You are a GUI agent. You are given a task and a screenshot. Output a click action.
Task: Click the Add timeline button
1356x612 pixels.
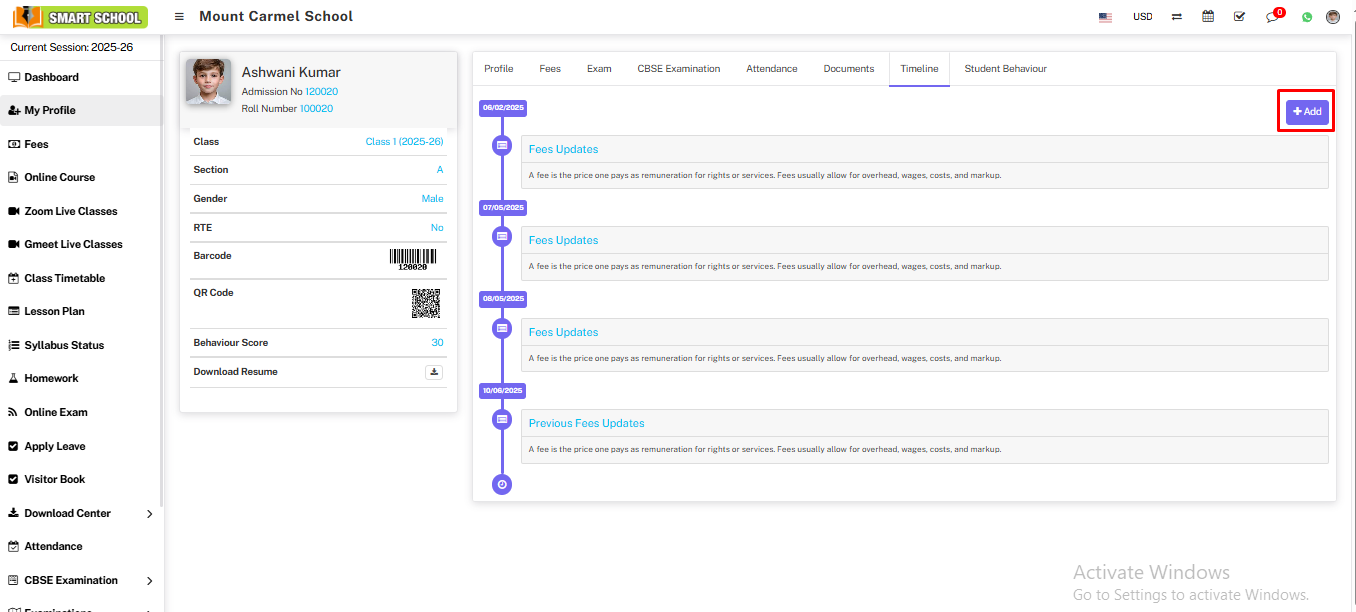point(1307,112)
